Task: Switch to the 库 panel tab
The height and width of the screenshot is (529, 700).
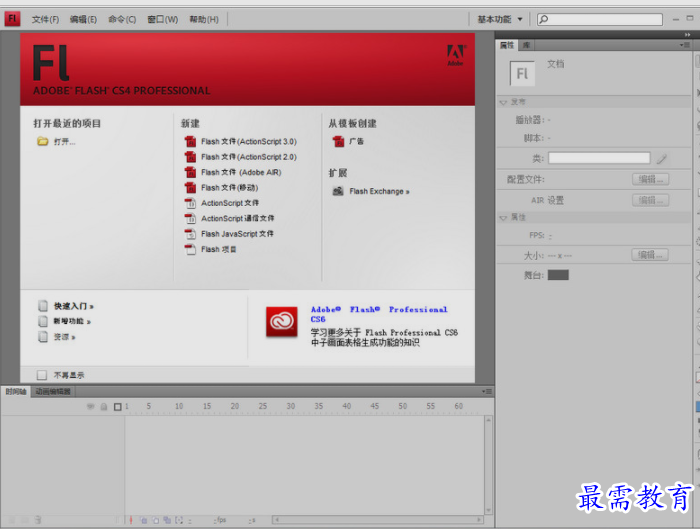Action: (x=527, y=45)
